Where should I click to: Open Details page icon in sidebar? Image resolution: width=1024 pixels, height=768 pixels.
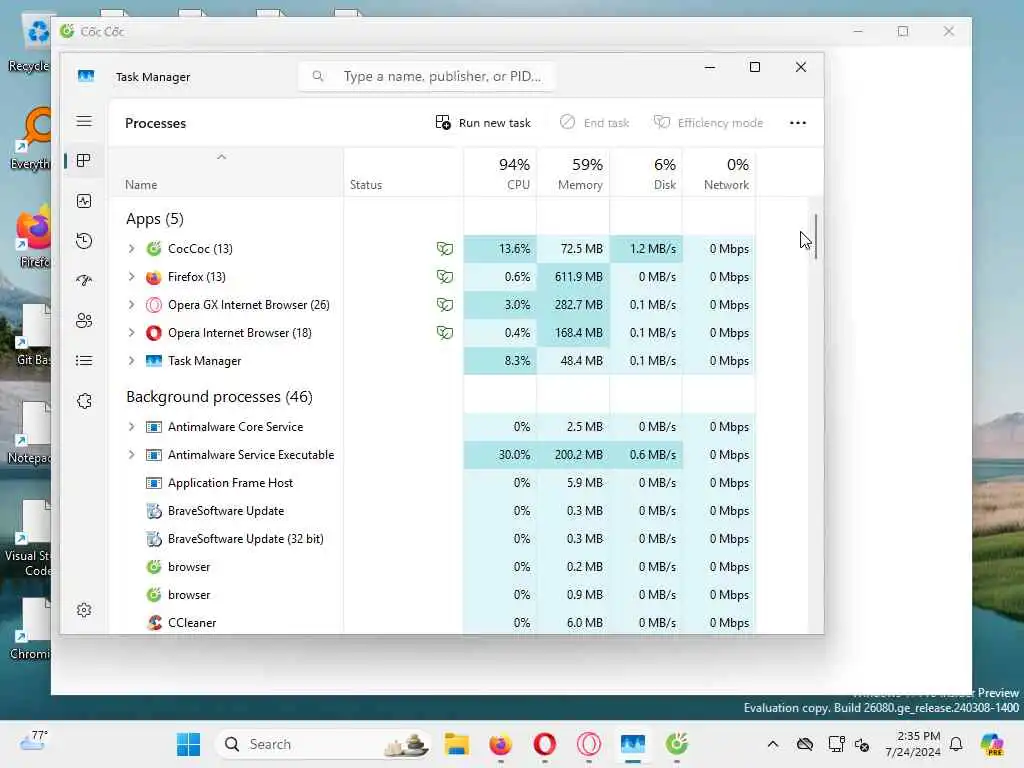pos(84,360)
